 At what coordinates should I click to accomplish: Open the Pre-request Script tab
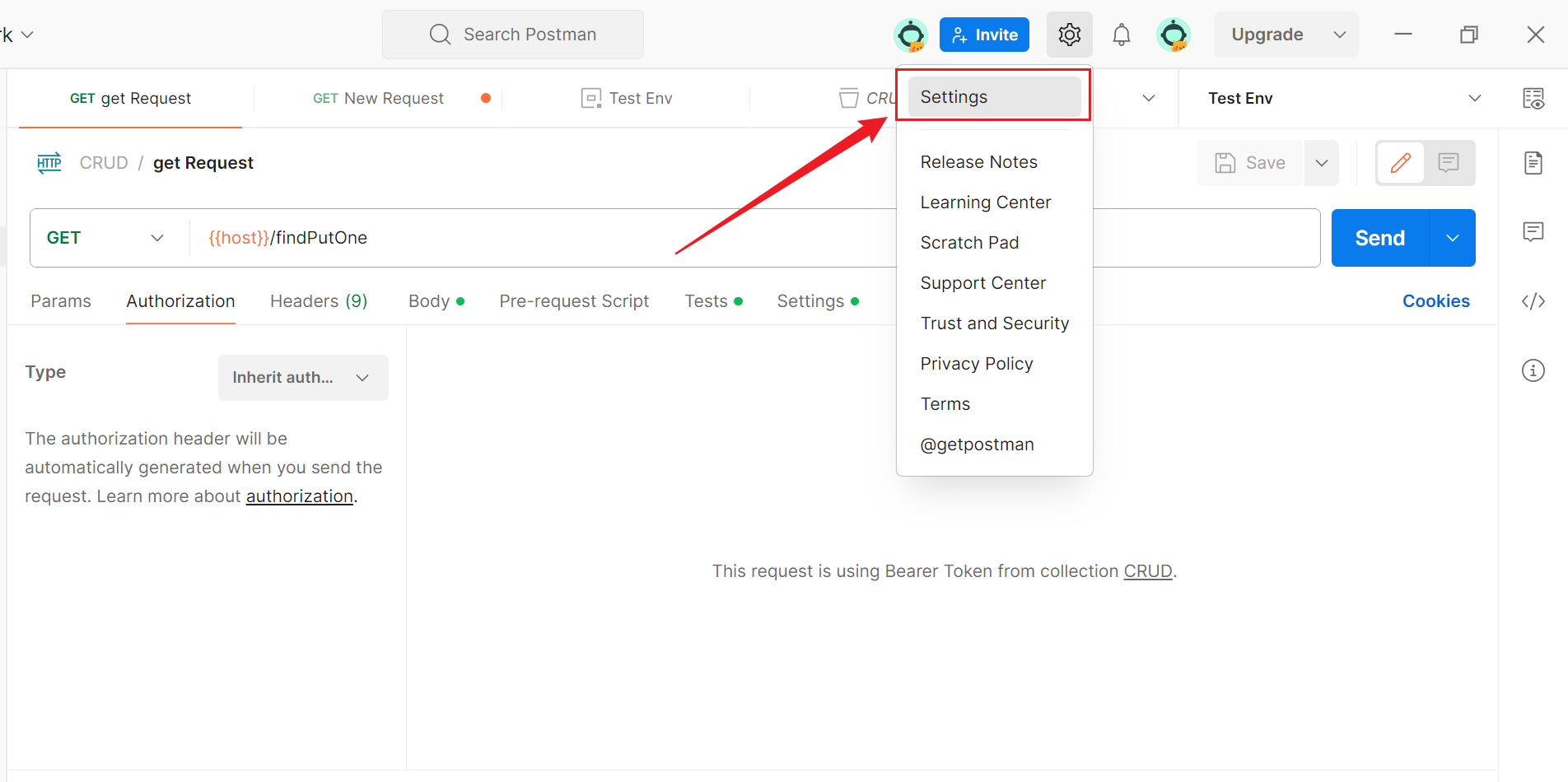574,301
